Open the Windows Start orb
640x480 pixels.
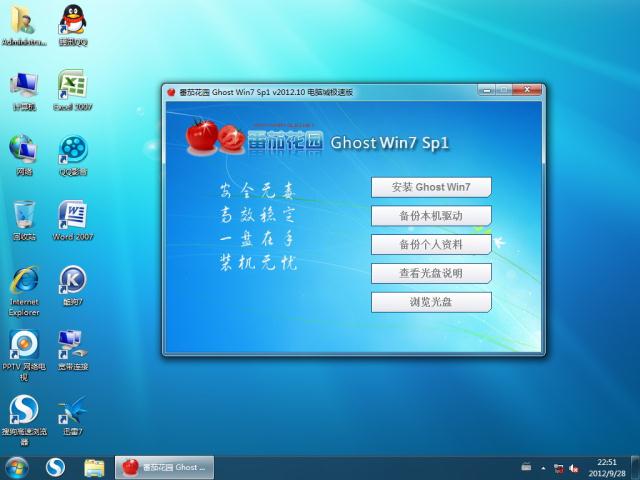tap(16, 468)
